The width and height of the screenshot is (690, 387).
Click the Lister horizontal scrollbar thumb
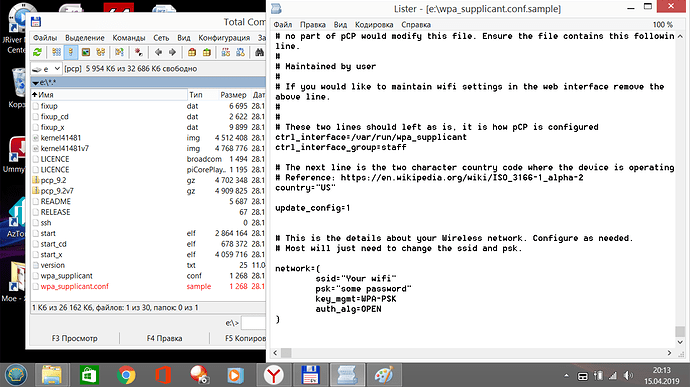pos(286,353)
